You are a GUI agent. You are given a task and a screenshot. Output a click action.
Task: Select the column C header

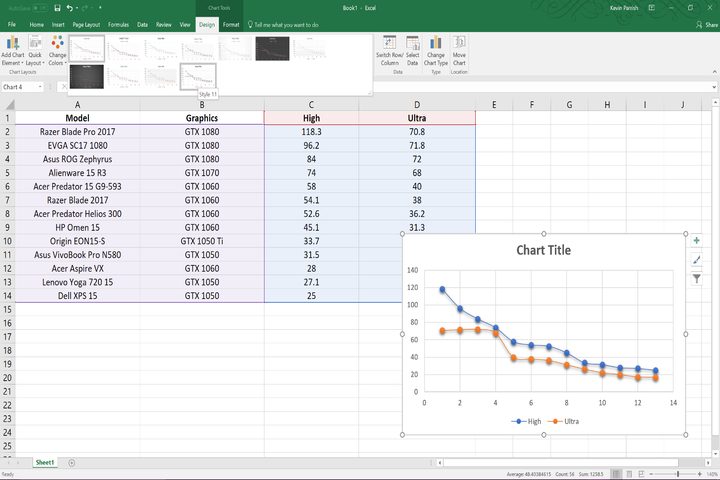pos(311,105)
